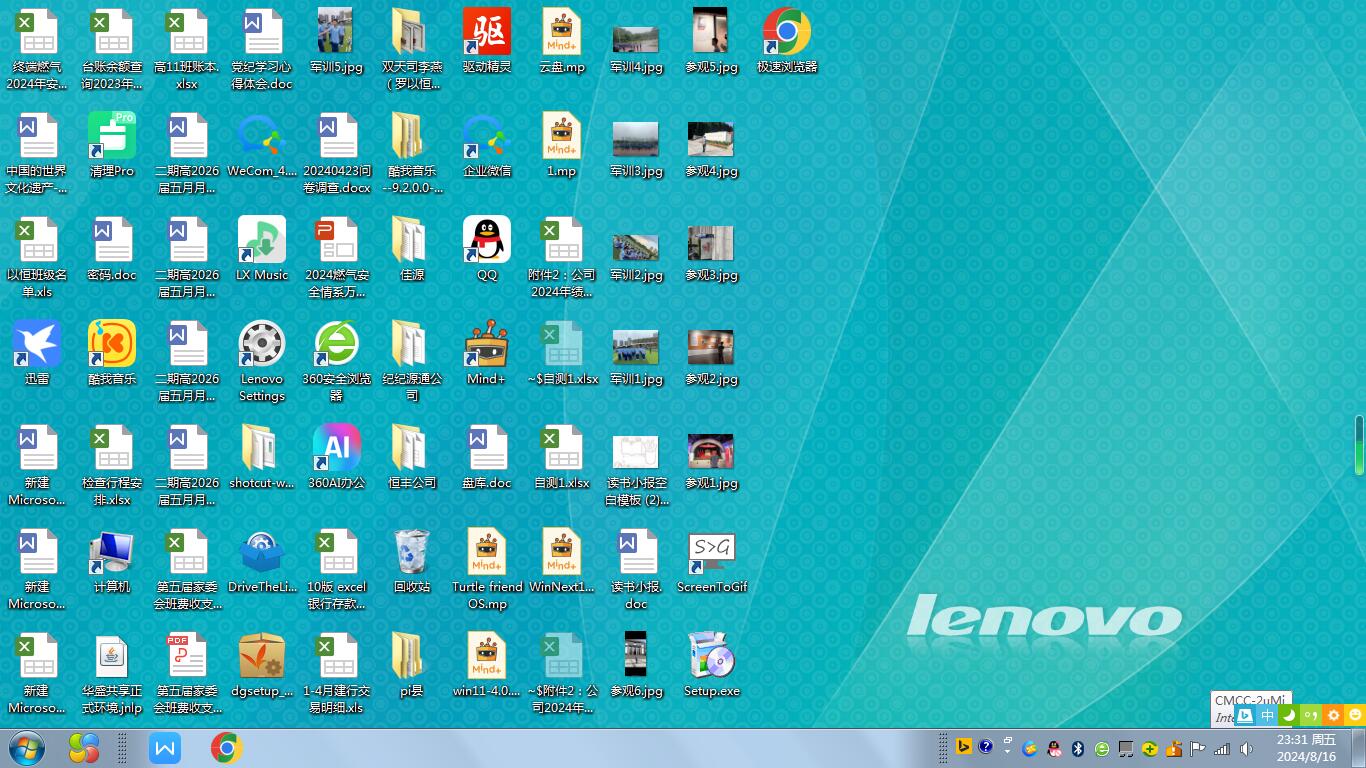Screen dimensions: 1366x768
Task: Click the 军训1.jpg image thumbnail
Action: point(636,346)
